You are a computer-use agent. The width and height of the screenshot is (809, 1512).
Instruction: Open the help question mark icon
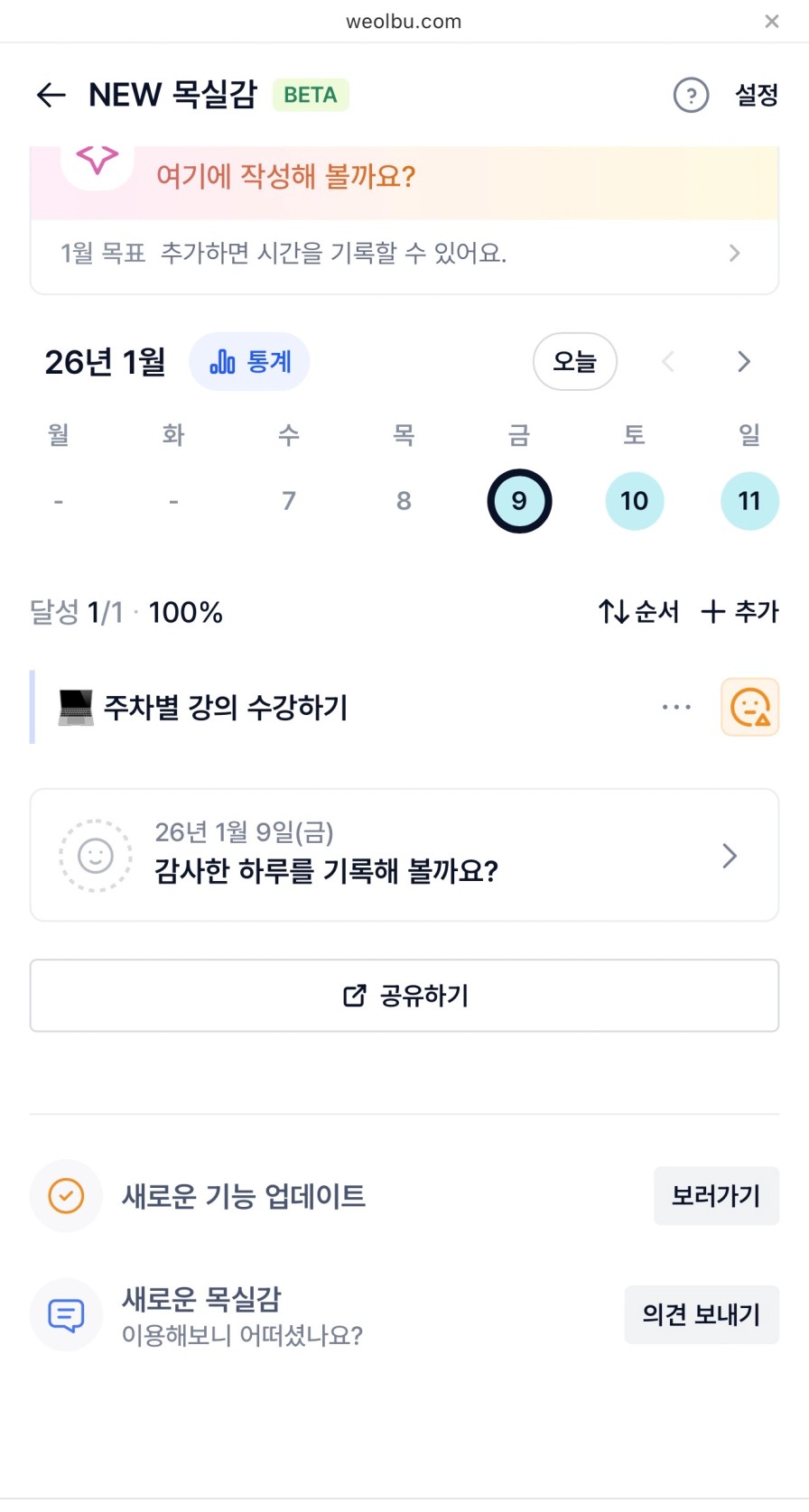coord(691,95)
